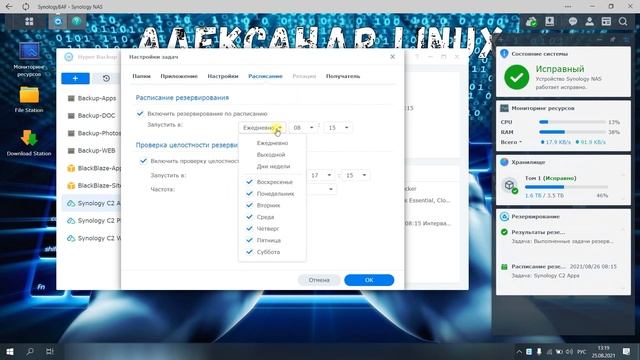The width and height of the screenshot is (640, 360).
Task: Click the Windows Start button
Action: [10, 351]
